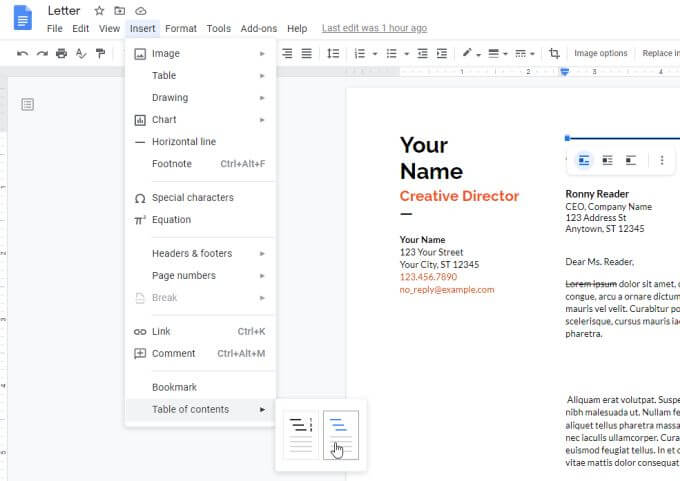Click the Print icon
This screenshot has width=680, height=481.
62,53
